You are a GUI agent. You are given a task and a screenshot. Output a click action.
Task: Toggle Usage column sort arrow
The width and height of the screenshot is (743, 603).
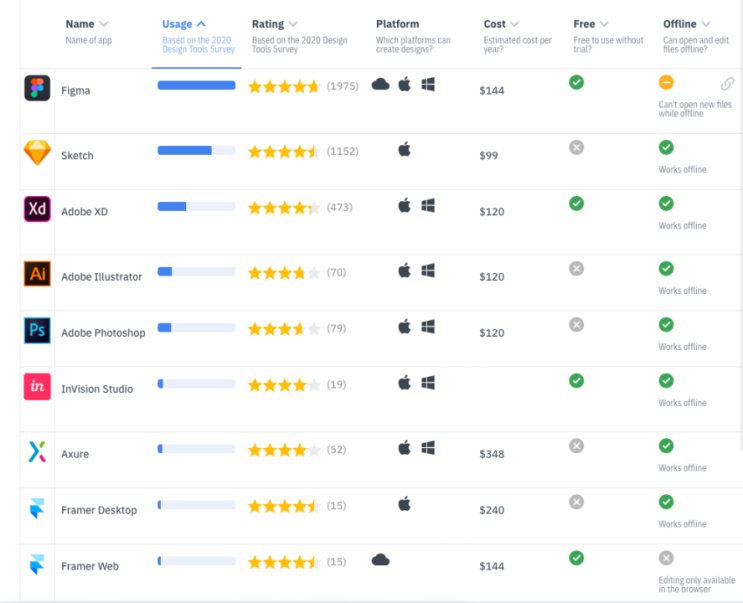click(201, 24)
